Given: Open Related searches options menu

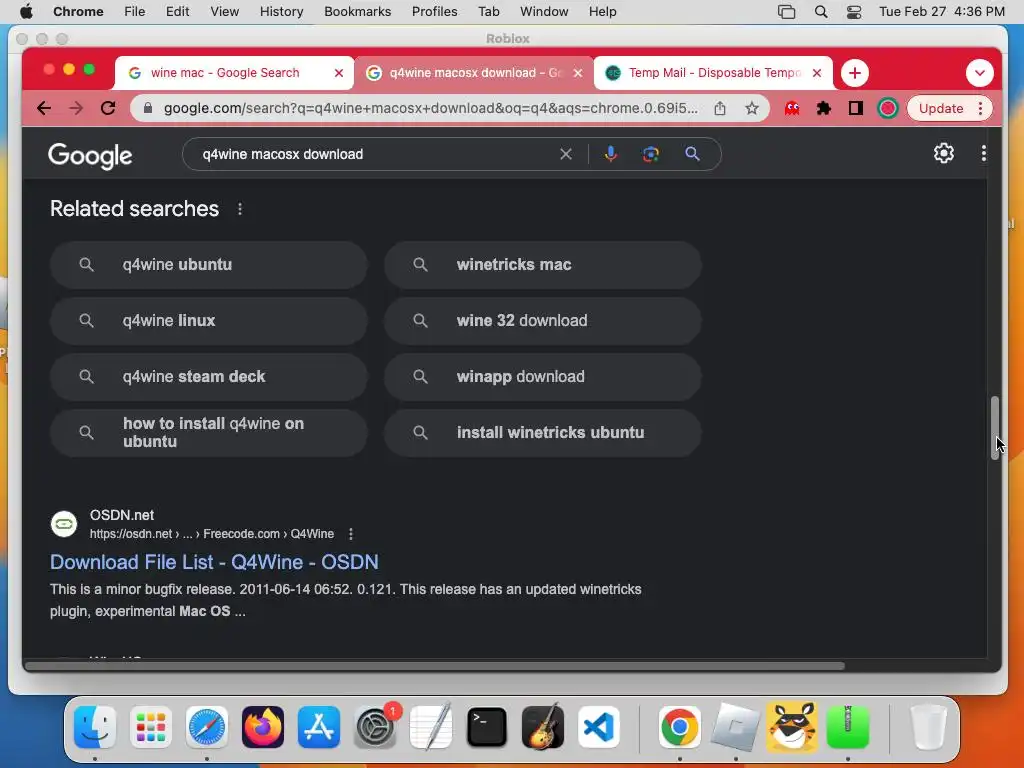Looking at the screenshot, I should click(240, 209).
